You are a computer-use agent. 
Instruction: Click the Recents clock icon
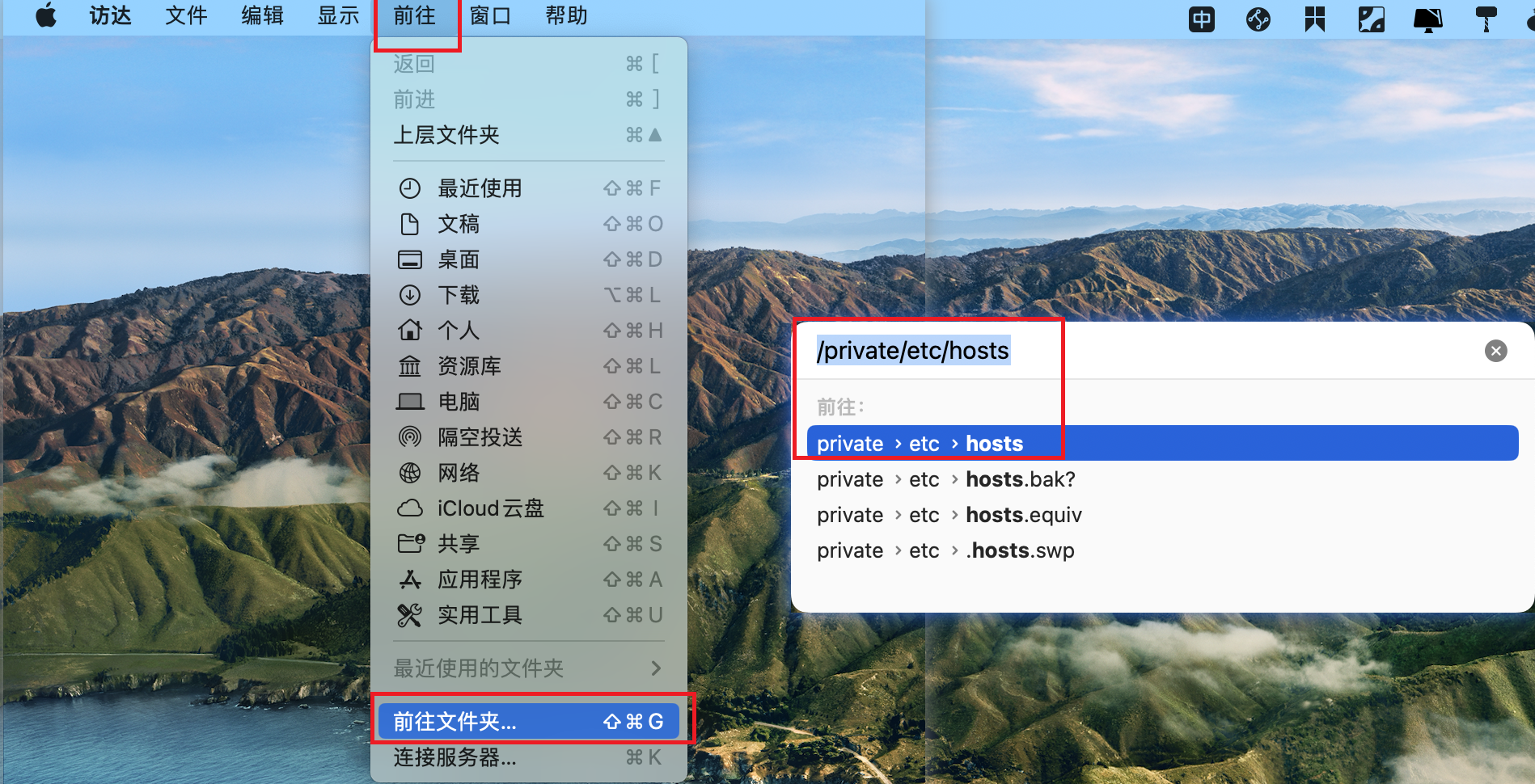pyautogui.click(x=410, y=188)
